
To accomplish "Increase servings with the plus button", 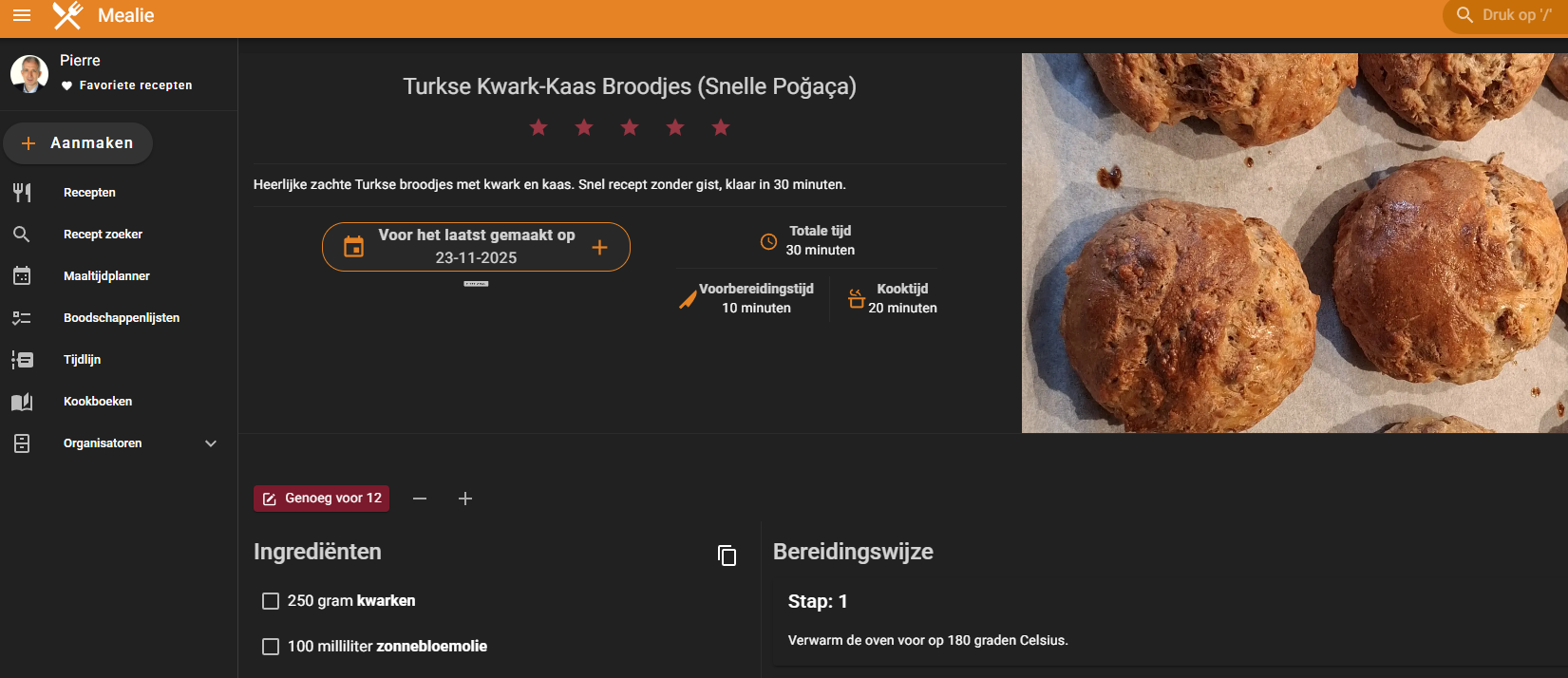I will point(465,499).
